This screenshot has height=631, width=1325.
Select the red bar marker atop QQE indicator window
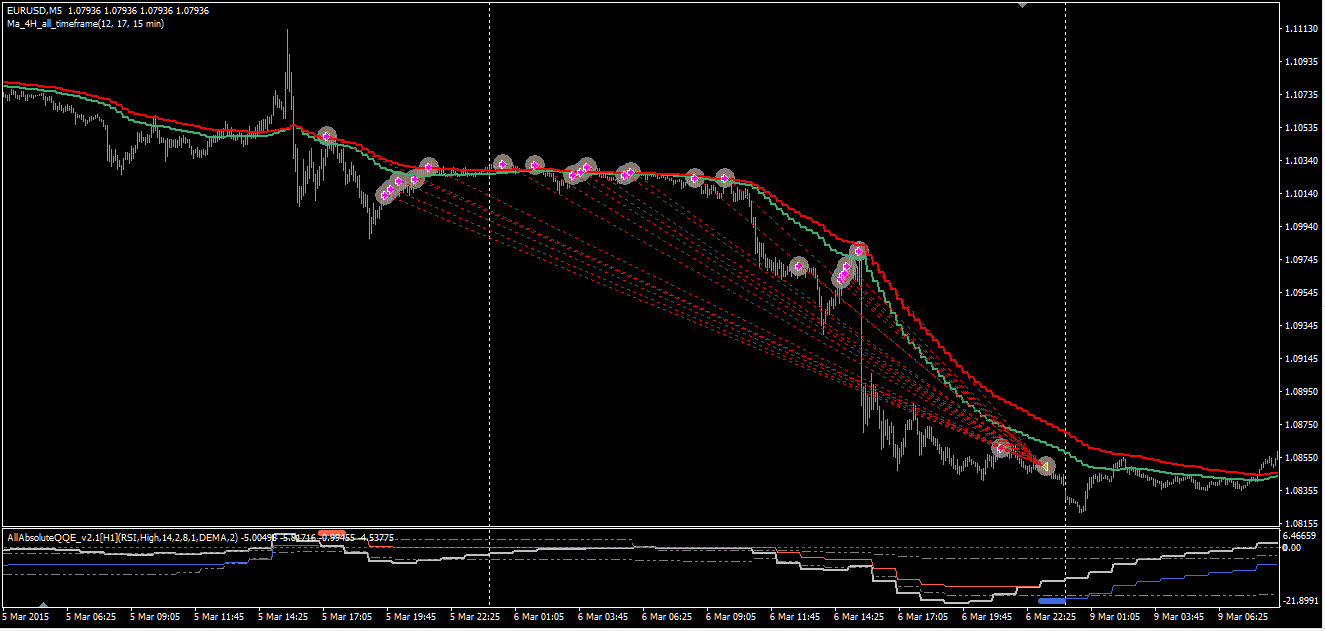click(x=332, y=533)
